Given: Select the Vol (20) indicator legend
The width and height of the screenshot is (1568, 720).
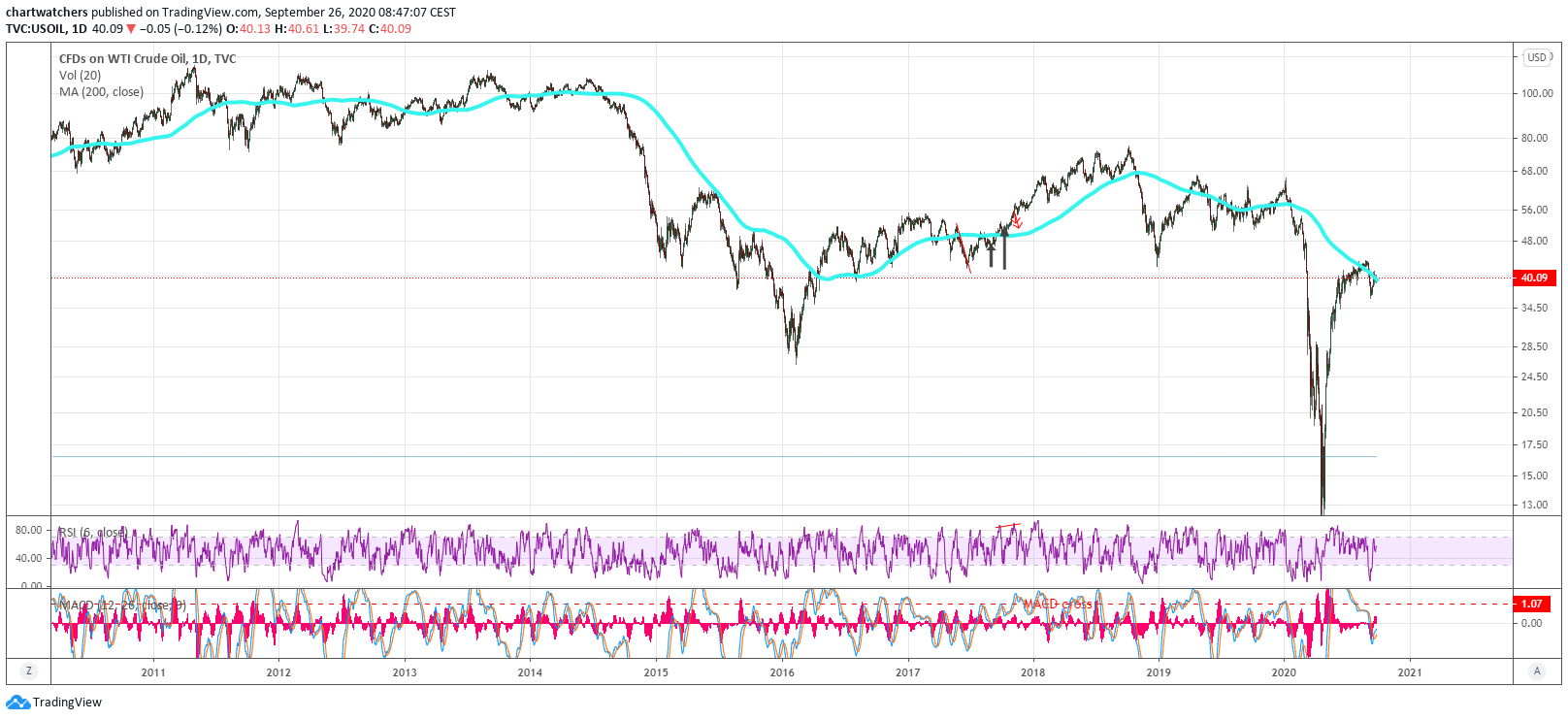Looking at the screenshot, I should click(80, 76).
